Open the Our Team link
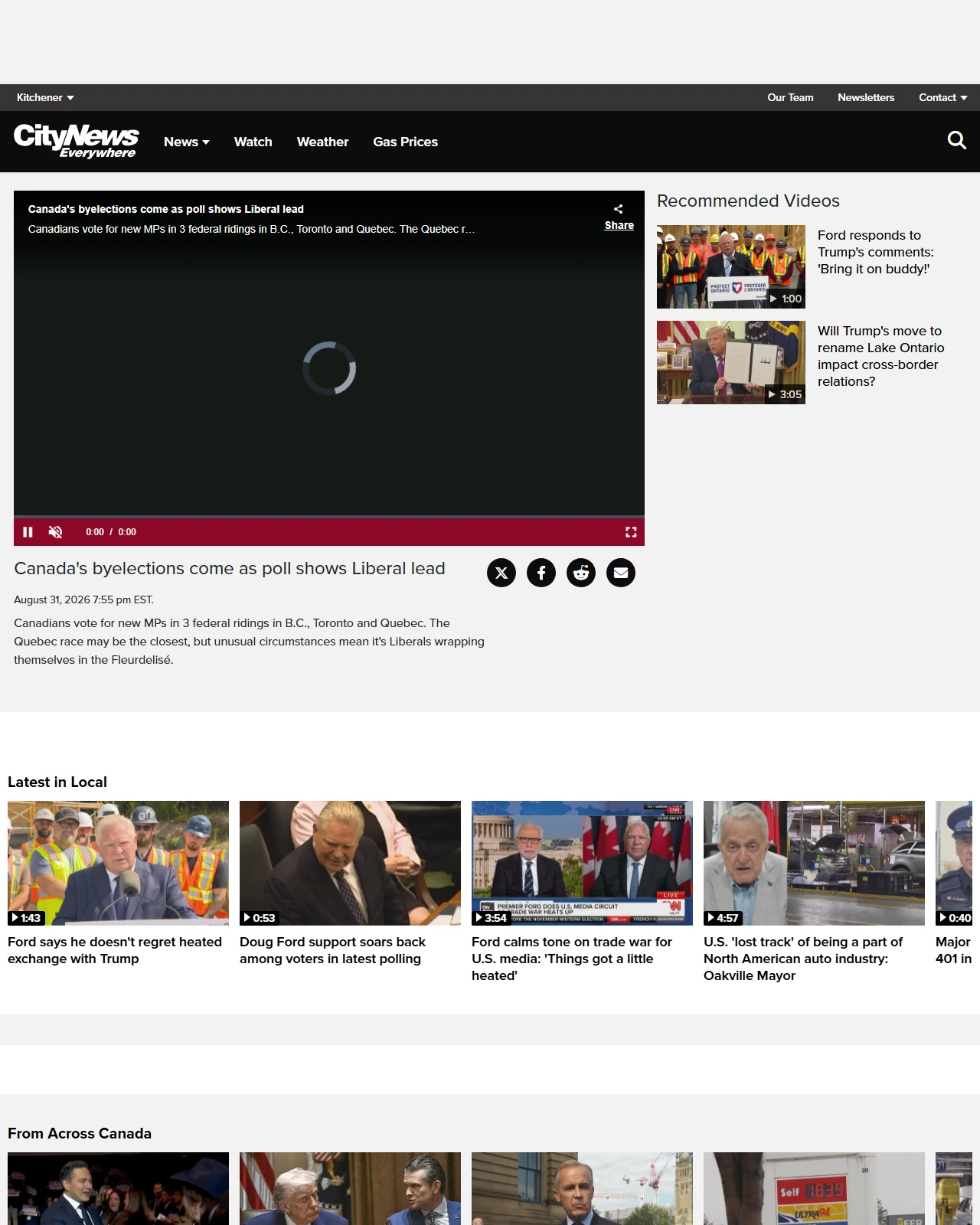This screenshot has height=1225, width=980. (x=790, y=97)
